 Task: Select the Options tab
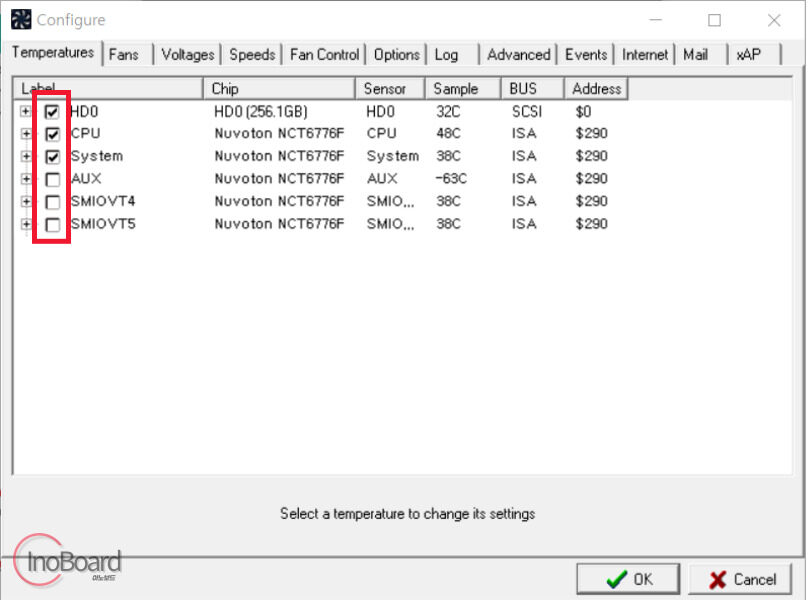point(397,54)
